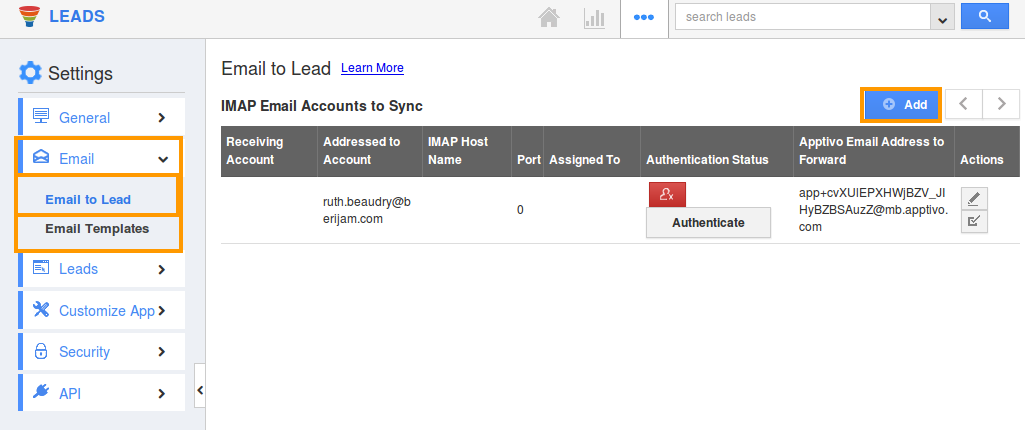Image resolution: width=1025 pixels, height=430 pixels.
Task: Collapse the Email settings section
Action: pos(99,157)
